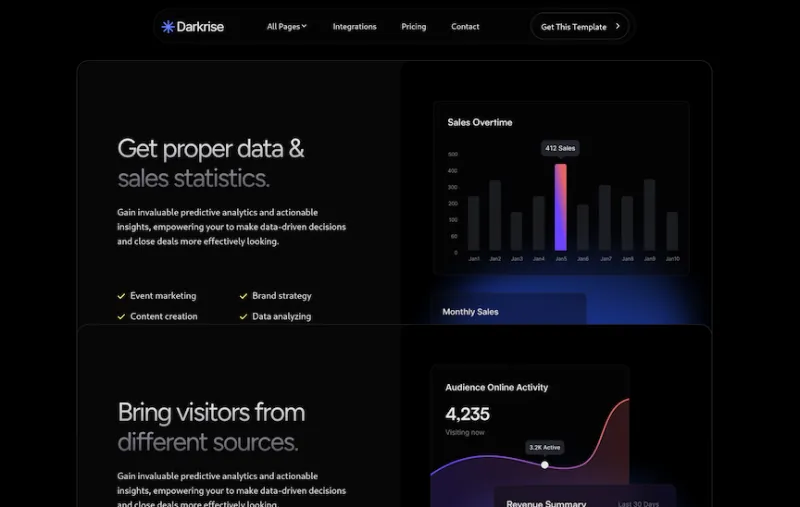
Task: Expand the All Pages dropdown menu
Action: 287,27
